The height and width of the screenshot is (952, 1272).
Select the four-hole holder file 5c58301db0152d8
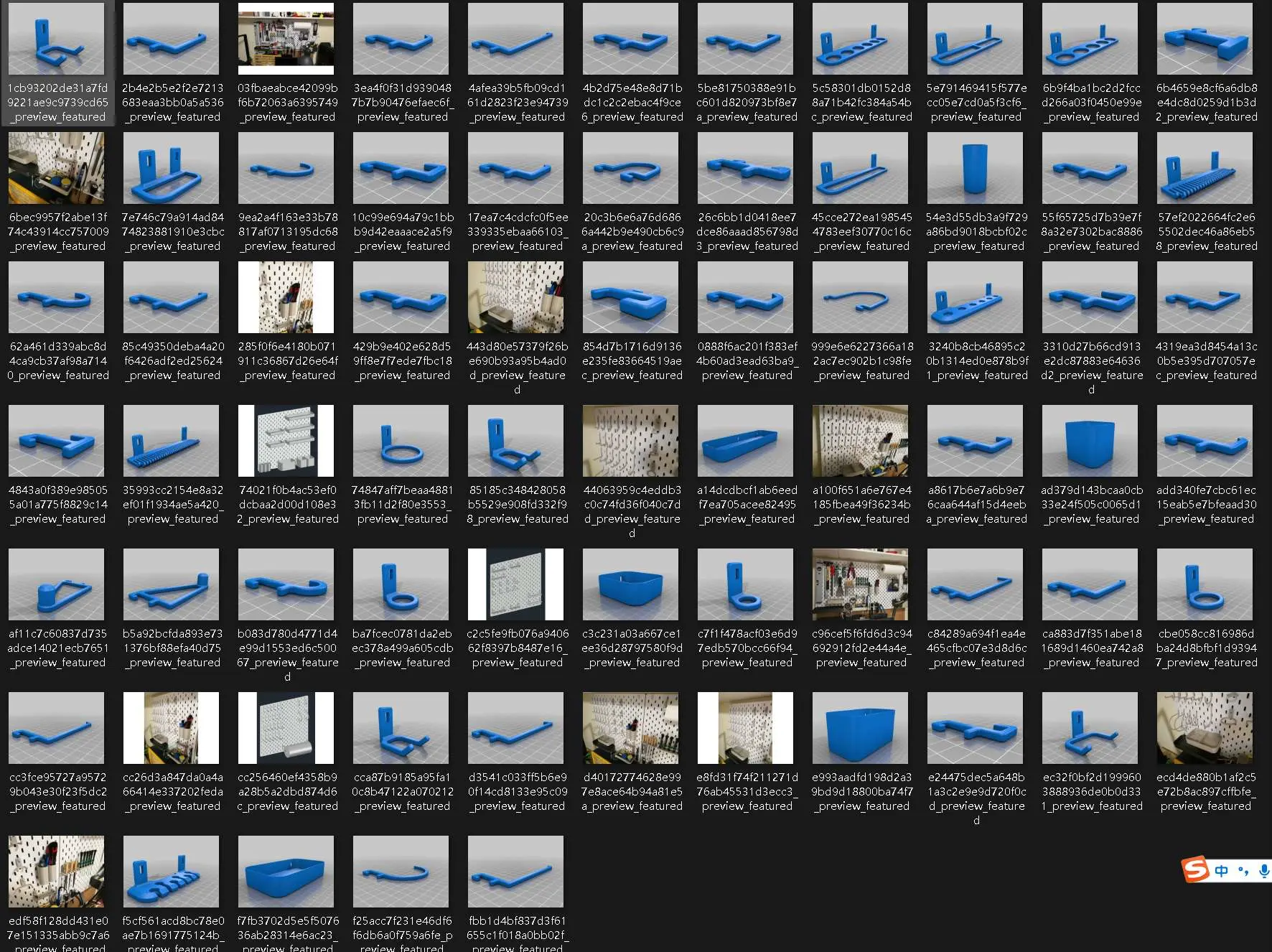tap(860, 39)
